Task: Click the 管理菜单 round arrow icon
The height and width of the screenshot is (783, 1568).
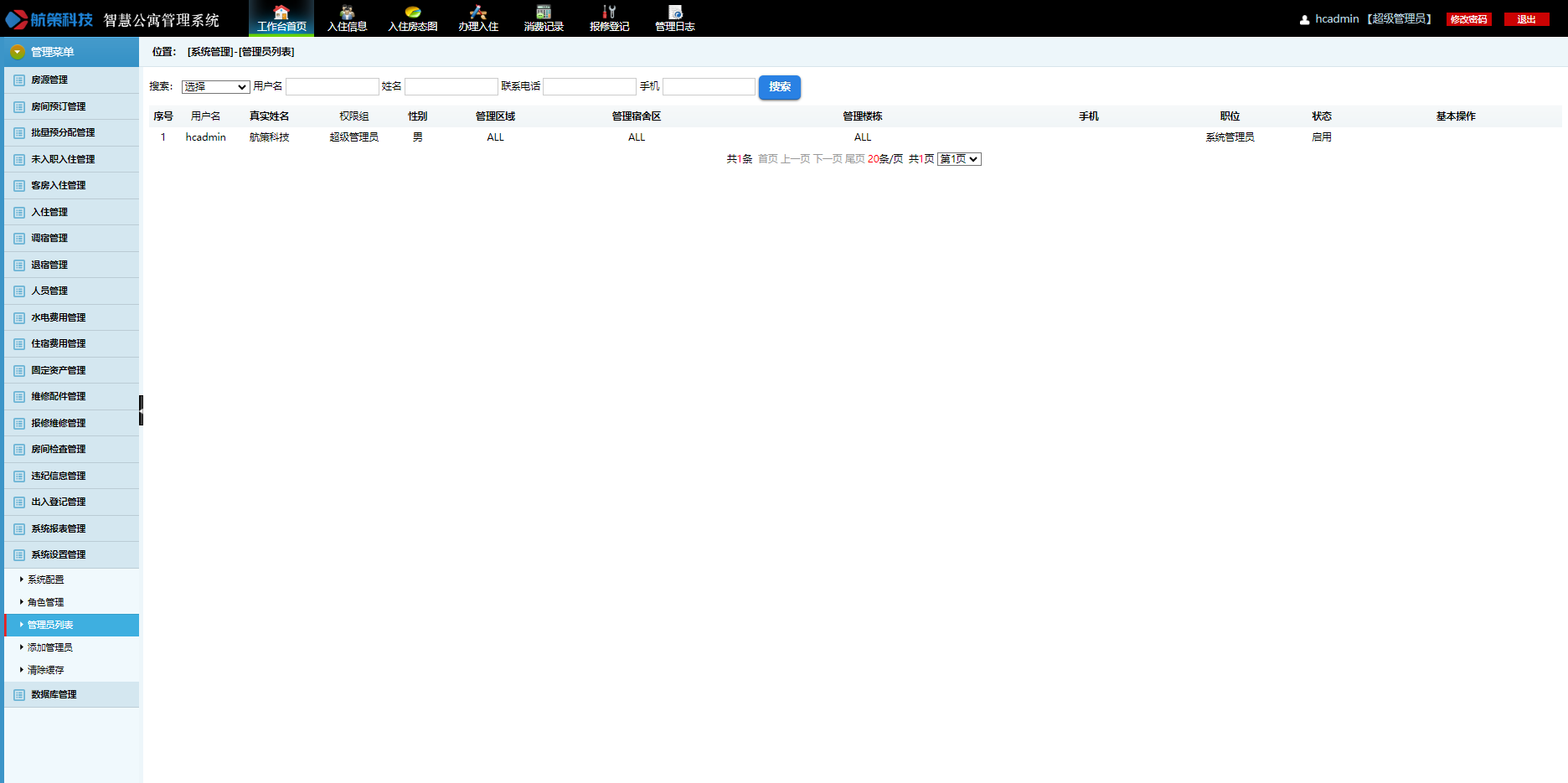Action: coord(18,52)
